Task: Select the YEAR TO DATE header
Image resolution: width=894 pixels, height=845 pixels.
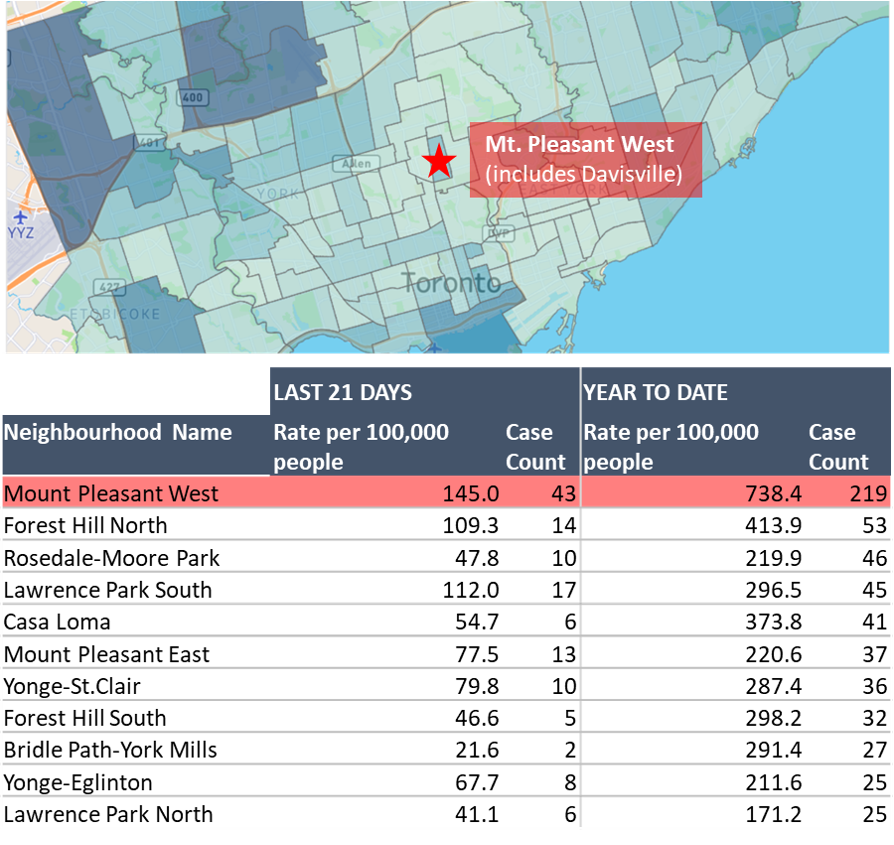Action: pos(655,392)
